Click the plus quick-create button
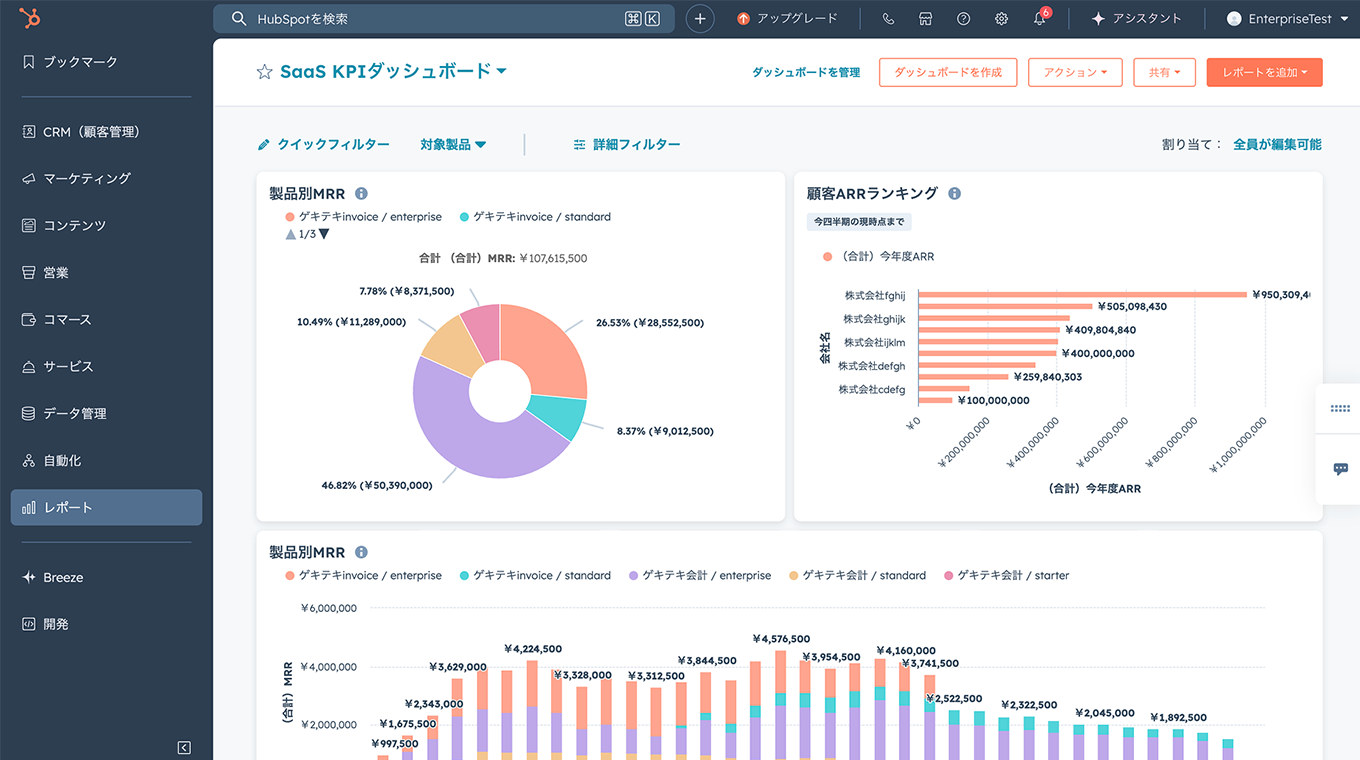 700,19
